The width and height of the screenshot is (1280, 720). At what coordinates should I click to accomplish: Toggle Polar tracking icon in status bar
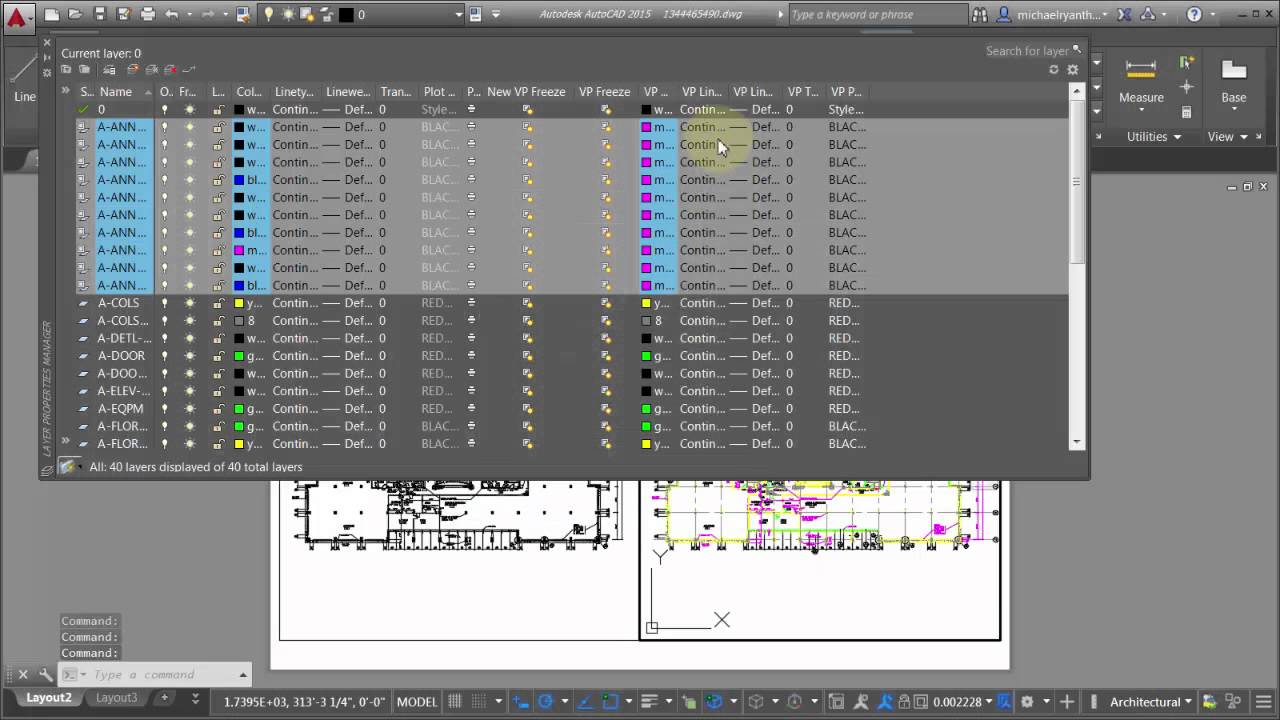545,702
